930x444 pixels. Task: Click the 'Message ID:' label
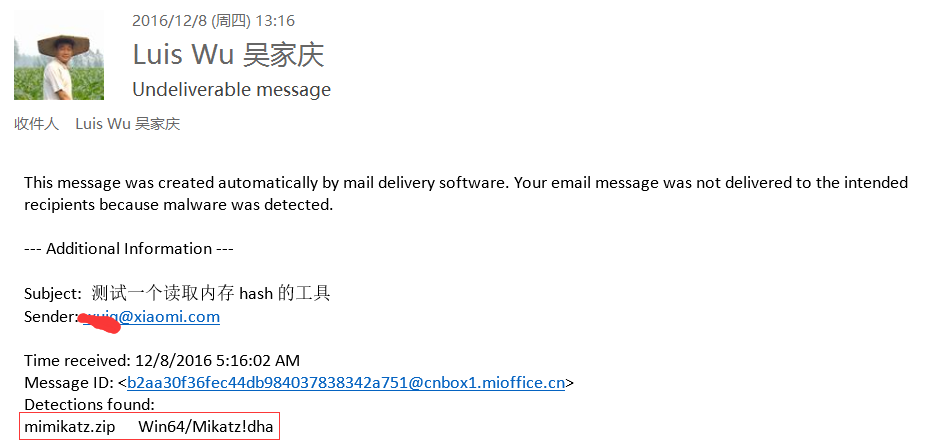(69, 383)
